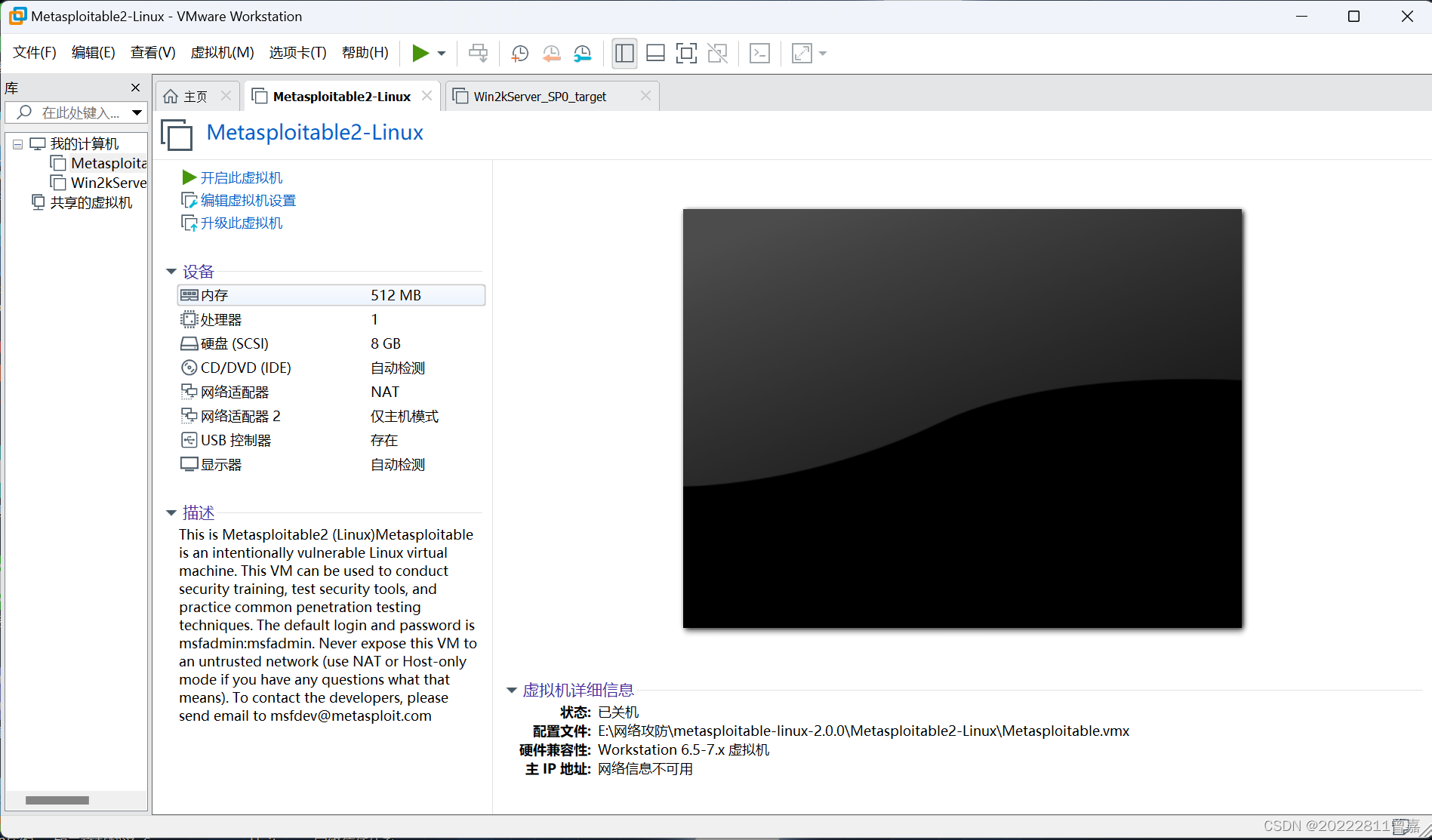This screenshot has width=1432, height=840.
Task: Click the CD/DVD (IDE) disc icon
Action: pyautogui.click(x=189, y=368)
